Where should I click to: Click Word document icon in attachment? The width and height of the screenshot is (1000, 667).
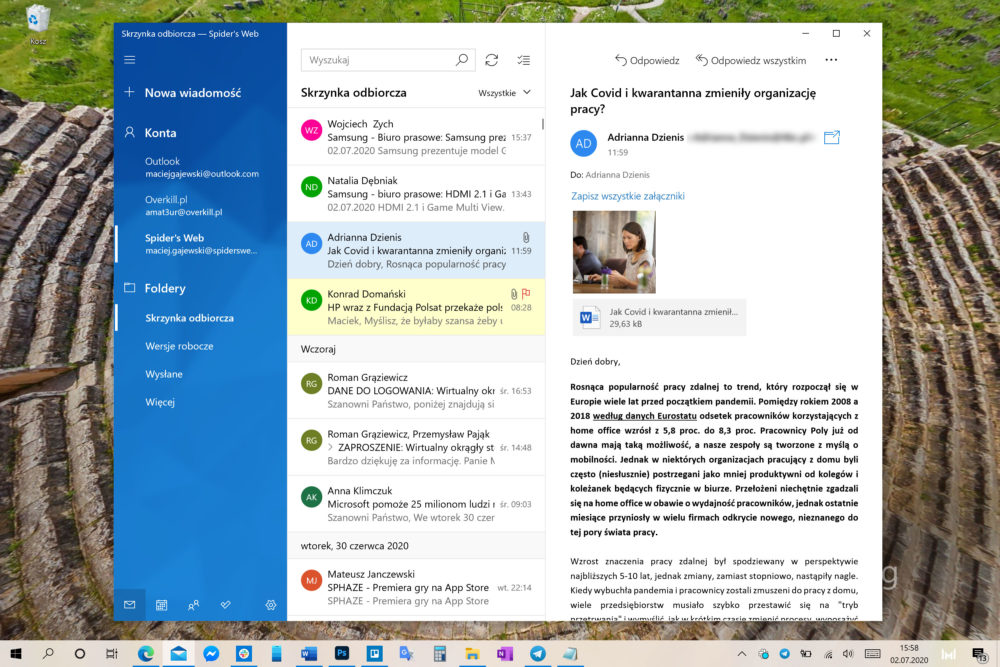589,317
